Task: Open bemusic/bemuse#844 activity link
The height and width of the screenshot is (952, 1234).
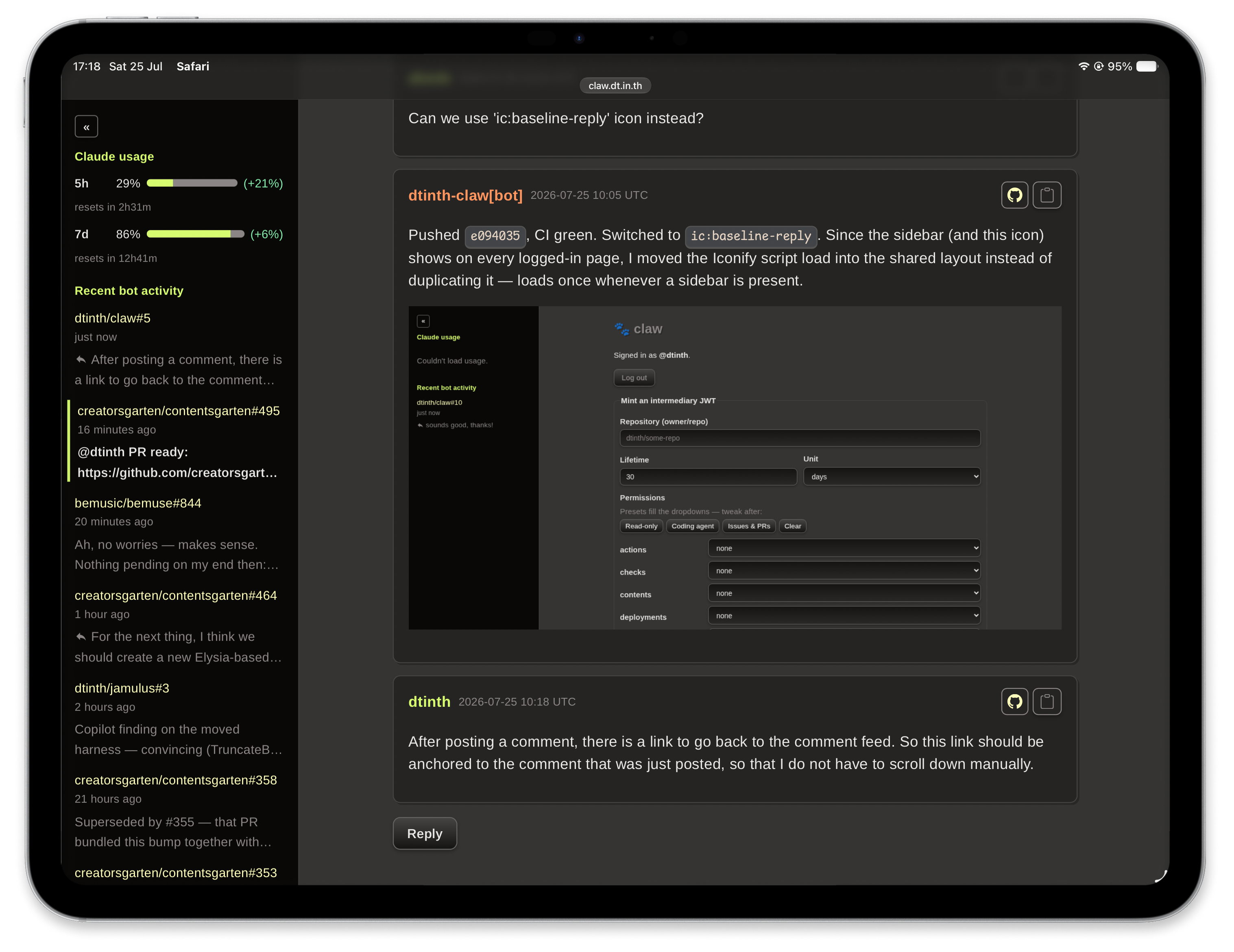Action: point(138,503)
